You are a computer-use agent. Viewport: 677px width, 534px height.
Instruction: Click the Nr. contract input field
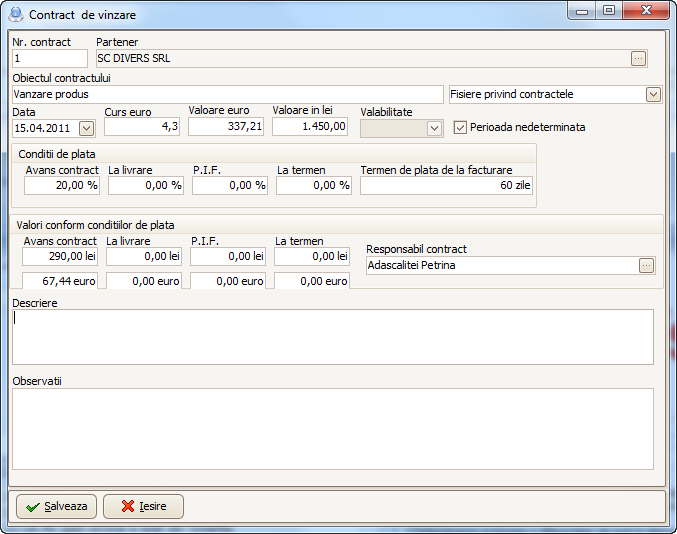(x=50, y=59)
